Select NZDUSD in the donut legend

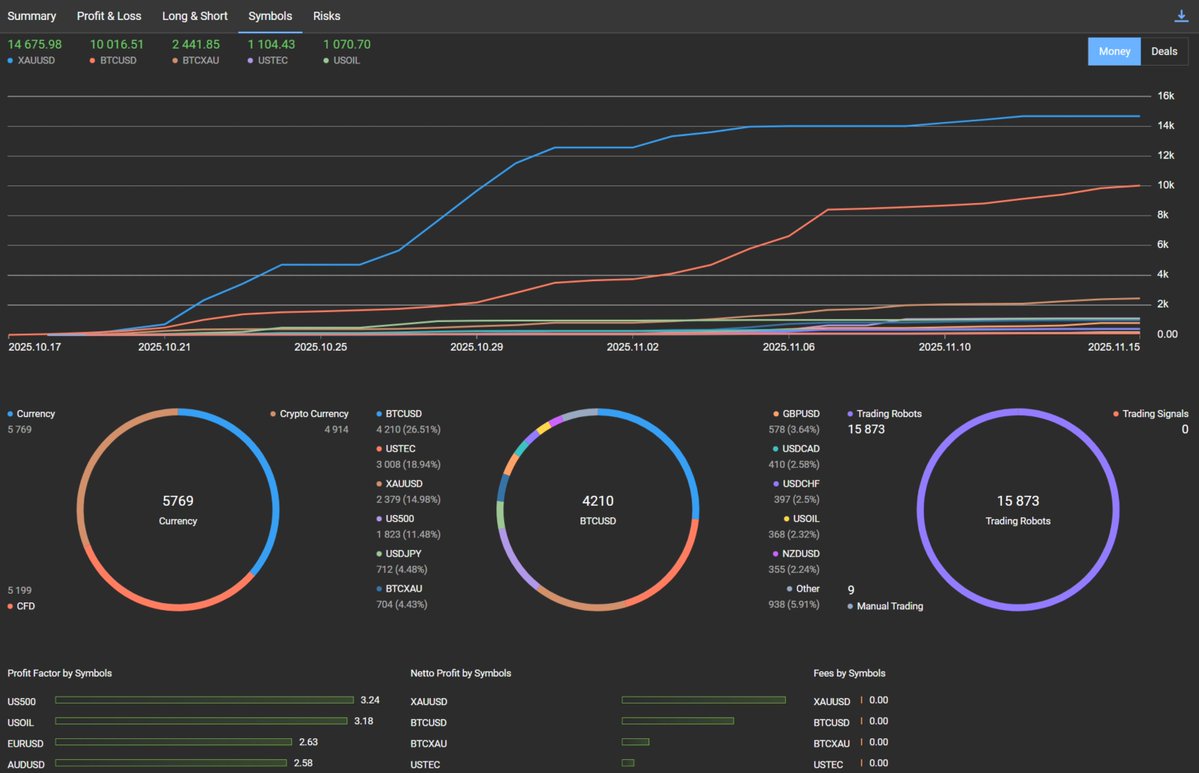[x=796, y=554]
